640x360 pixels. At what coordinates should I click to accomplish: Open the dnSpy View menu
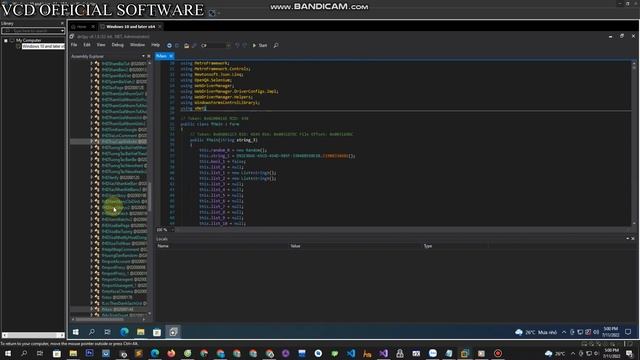pyautogui.click(x=101, y=45)
